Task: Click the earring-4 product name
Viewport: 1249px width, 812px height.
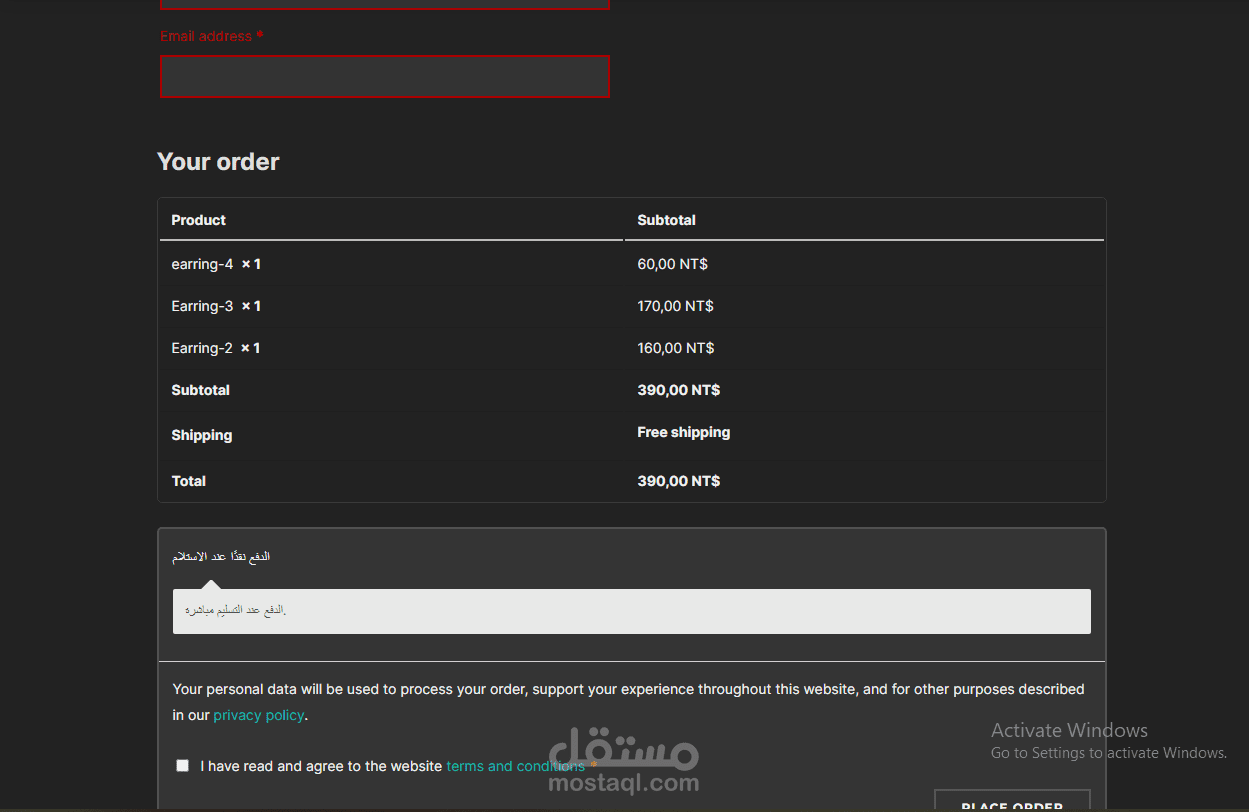Action: click(202, 264)
